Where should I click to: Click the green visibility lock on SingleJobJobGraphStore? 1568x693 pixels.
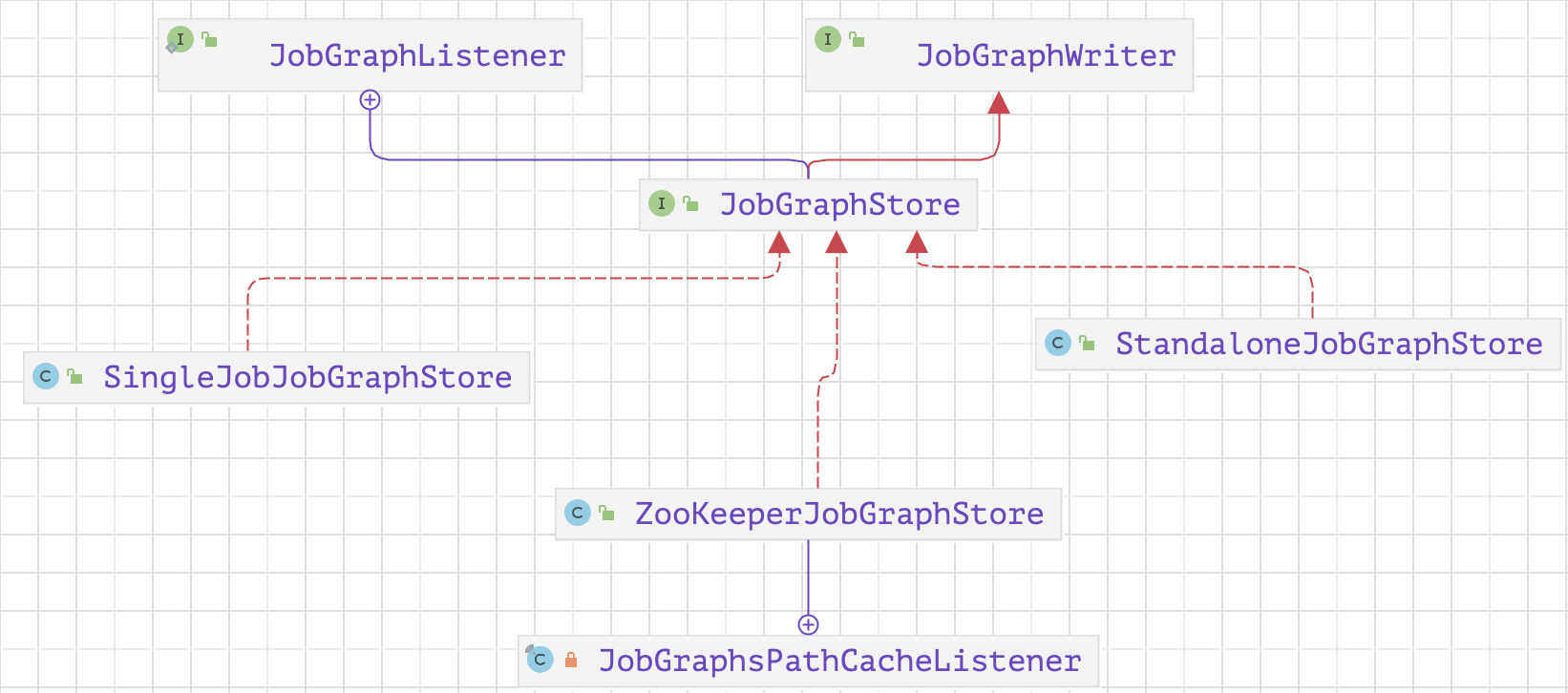pos(75,376)
